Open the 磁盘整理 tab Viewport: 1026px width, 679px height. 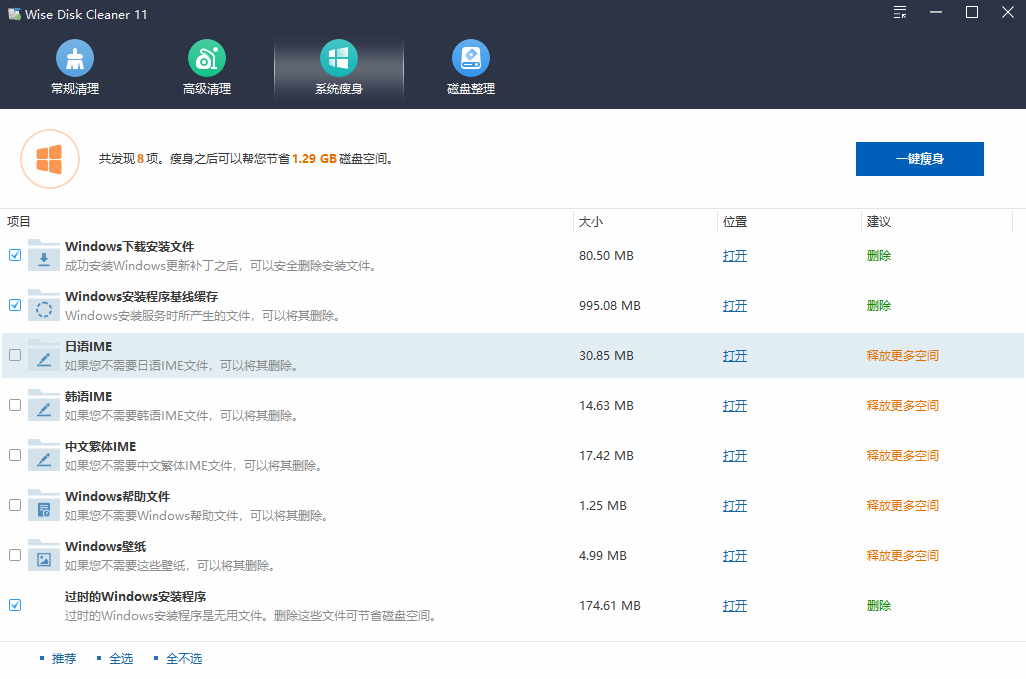click(x=470, y=68)
